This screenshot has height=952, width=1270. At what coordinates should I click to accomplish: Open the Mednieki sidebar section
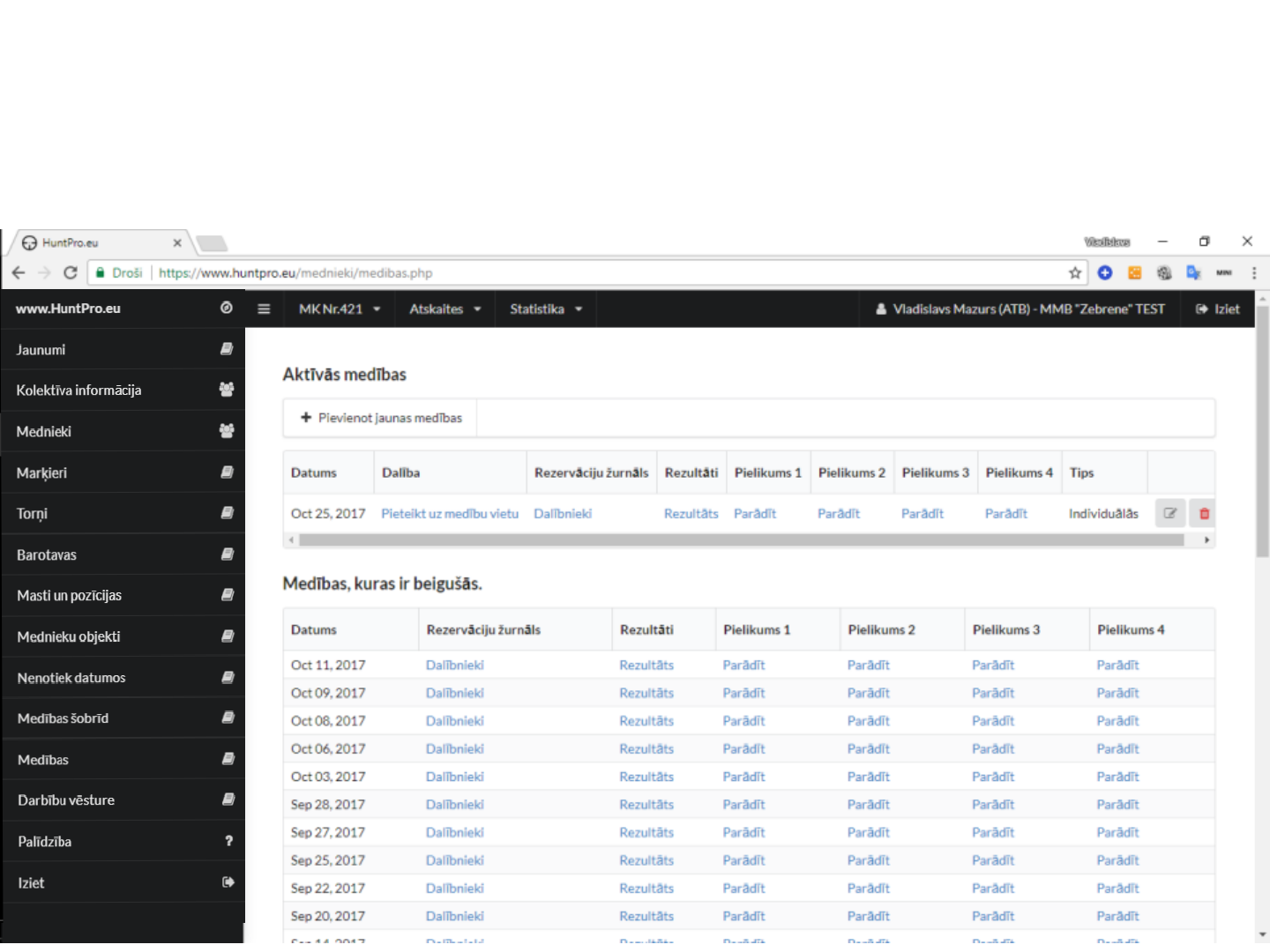[123, 432]
